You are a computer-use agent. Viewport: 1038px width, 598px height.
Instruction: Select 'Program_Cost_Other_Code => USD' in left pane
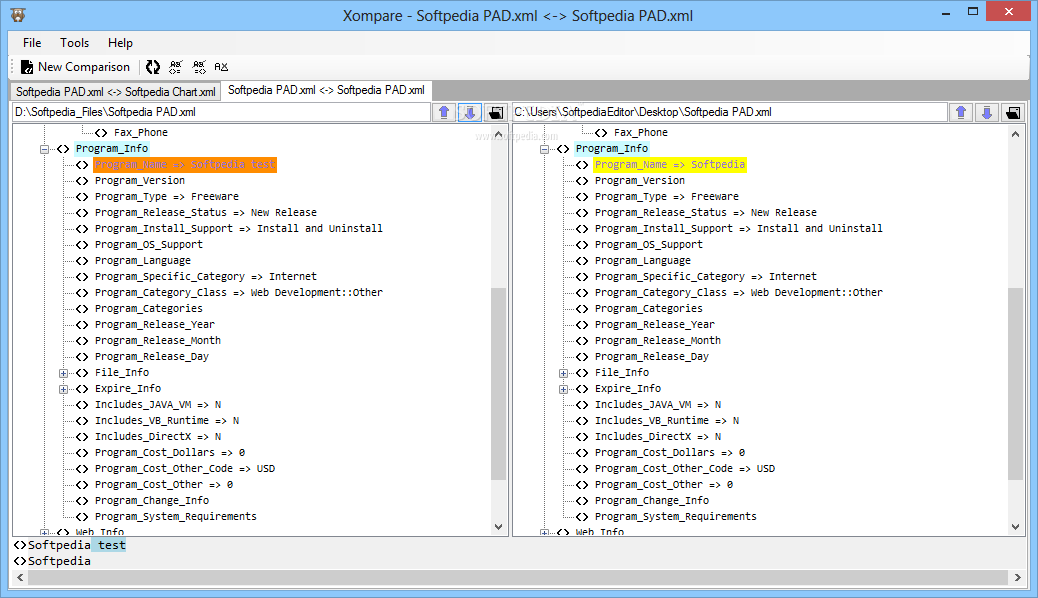tap(185, 469)
